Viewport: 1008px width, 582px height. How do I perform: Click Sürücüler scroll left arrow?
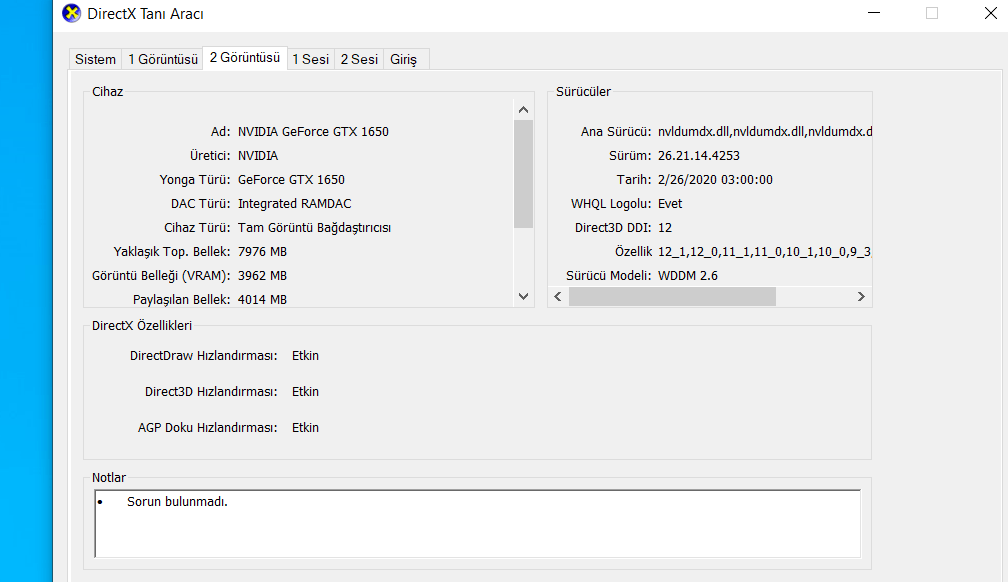558,296
